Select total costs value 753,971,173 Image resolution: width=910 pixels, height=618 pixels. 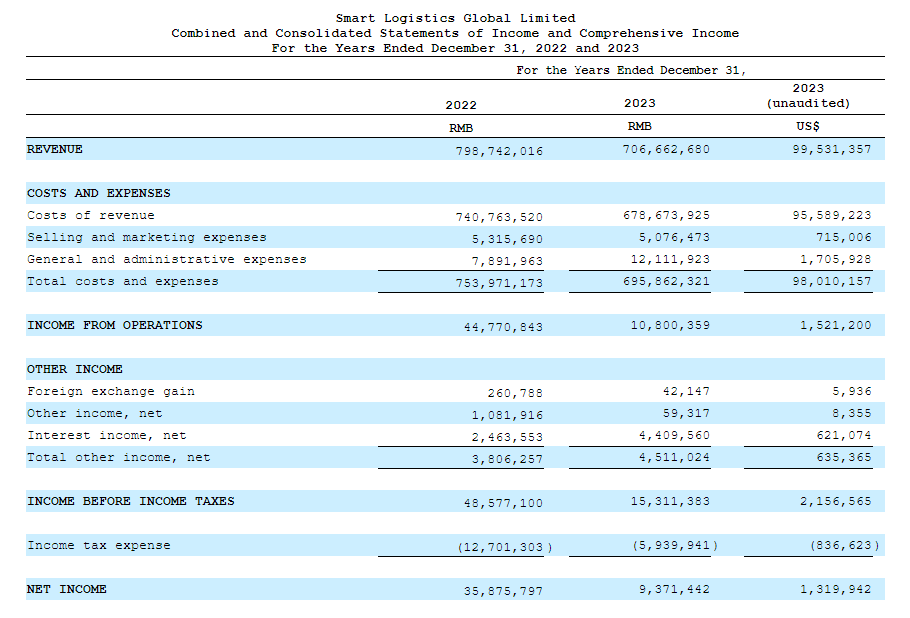(499, 283)
